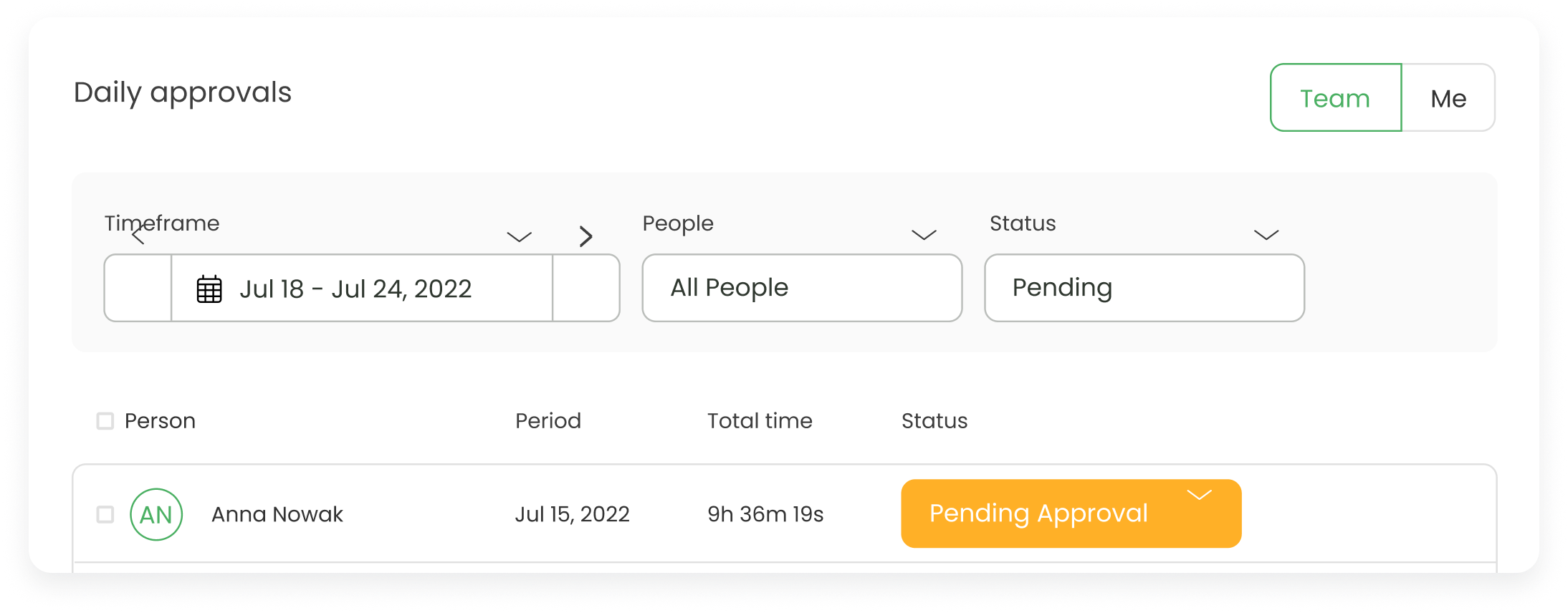Click the calendar icon in timeframe field

(209, 289)
